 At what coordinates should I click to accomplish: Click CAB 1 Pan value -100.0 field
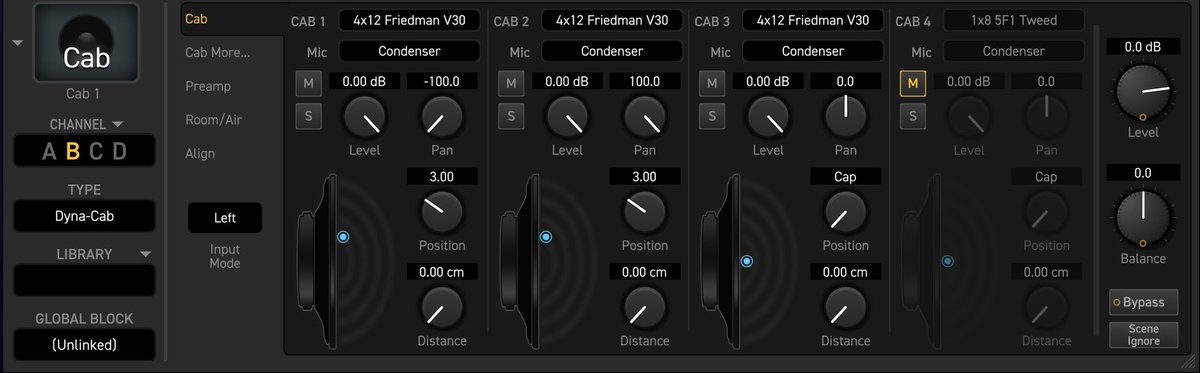(x=442, y=81)
